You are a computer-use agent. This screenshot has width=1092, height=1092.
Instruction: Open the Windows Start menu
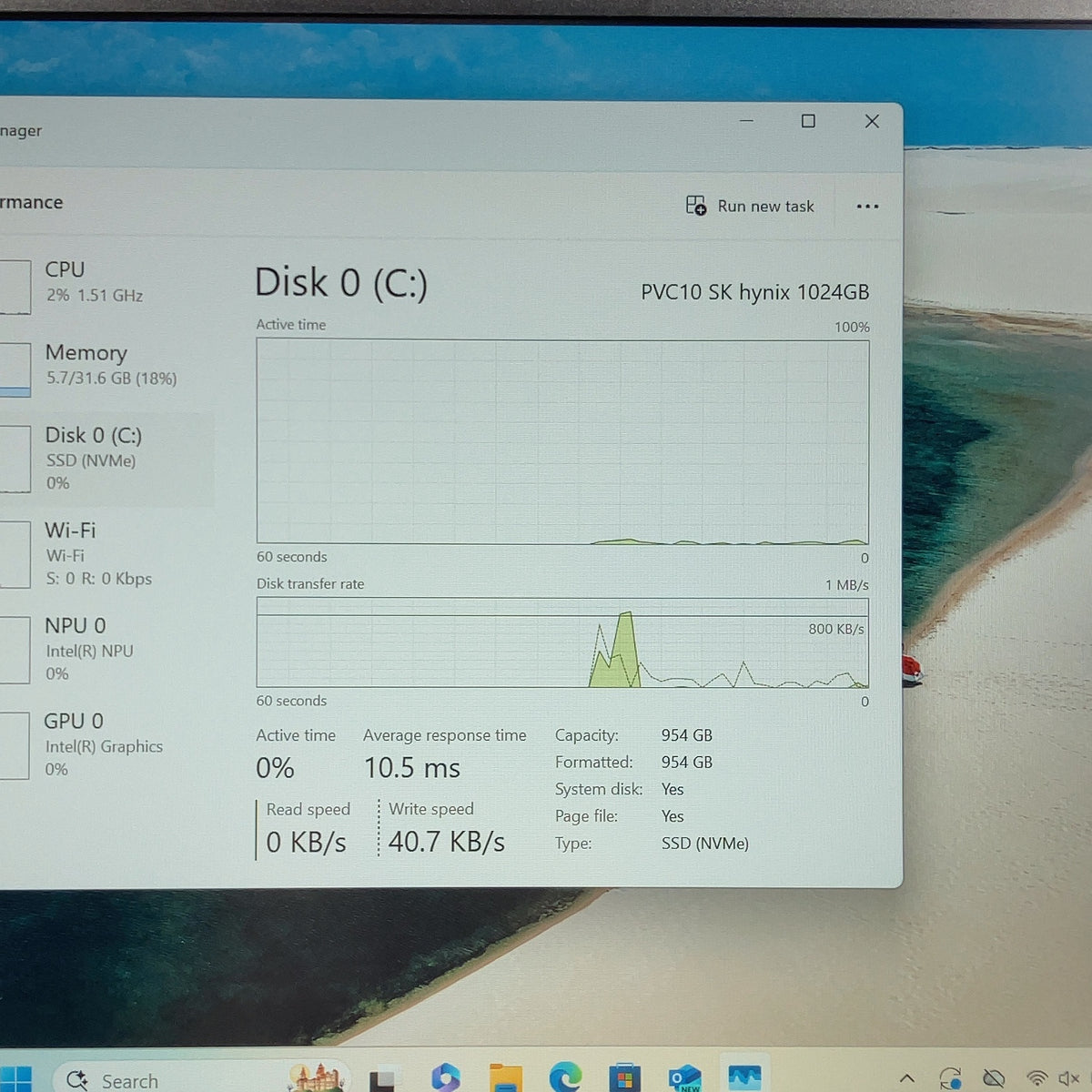click(15, 1079)
